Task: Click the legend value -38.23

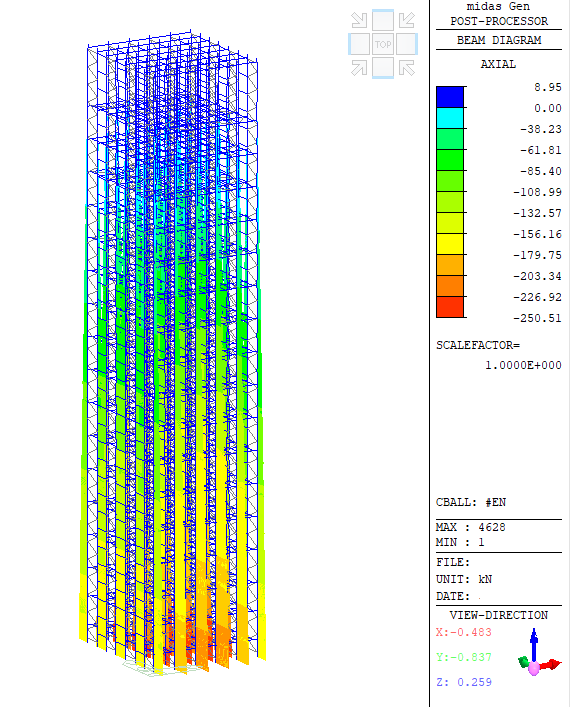Action: [541, 129]
